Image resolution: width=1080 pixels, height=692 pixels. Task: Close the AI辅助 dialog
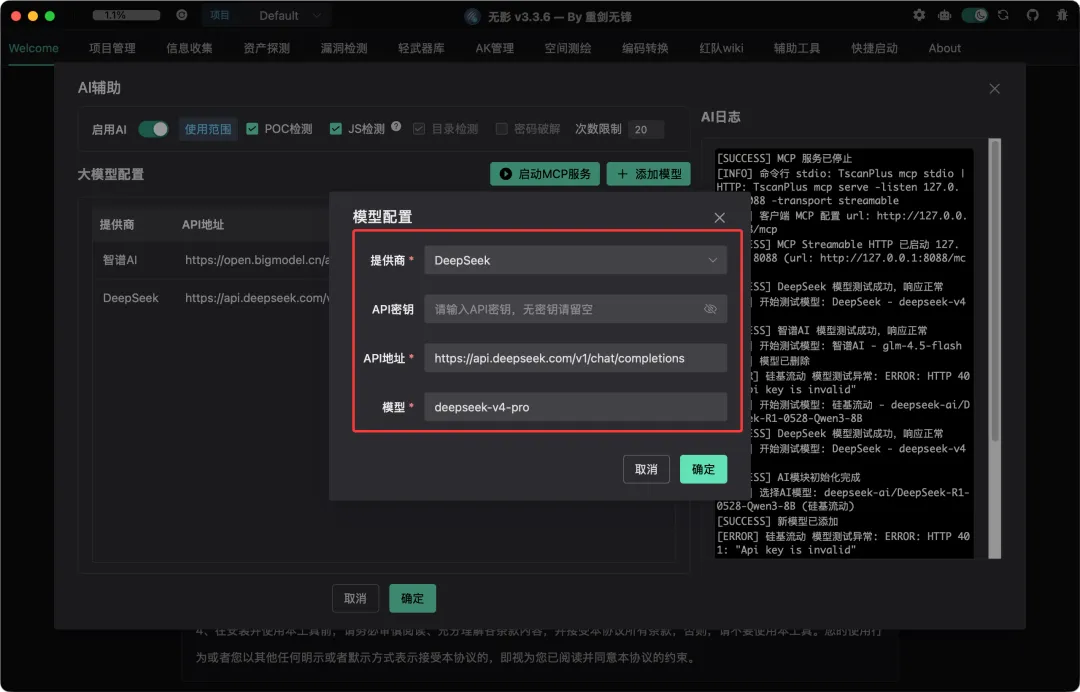pyautogui.click(x=995, y=89)
